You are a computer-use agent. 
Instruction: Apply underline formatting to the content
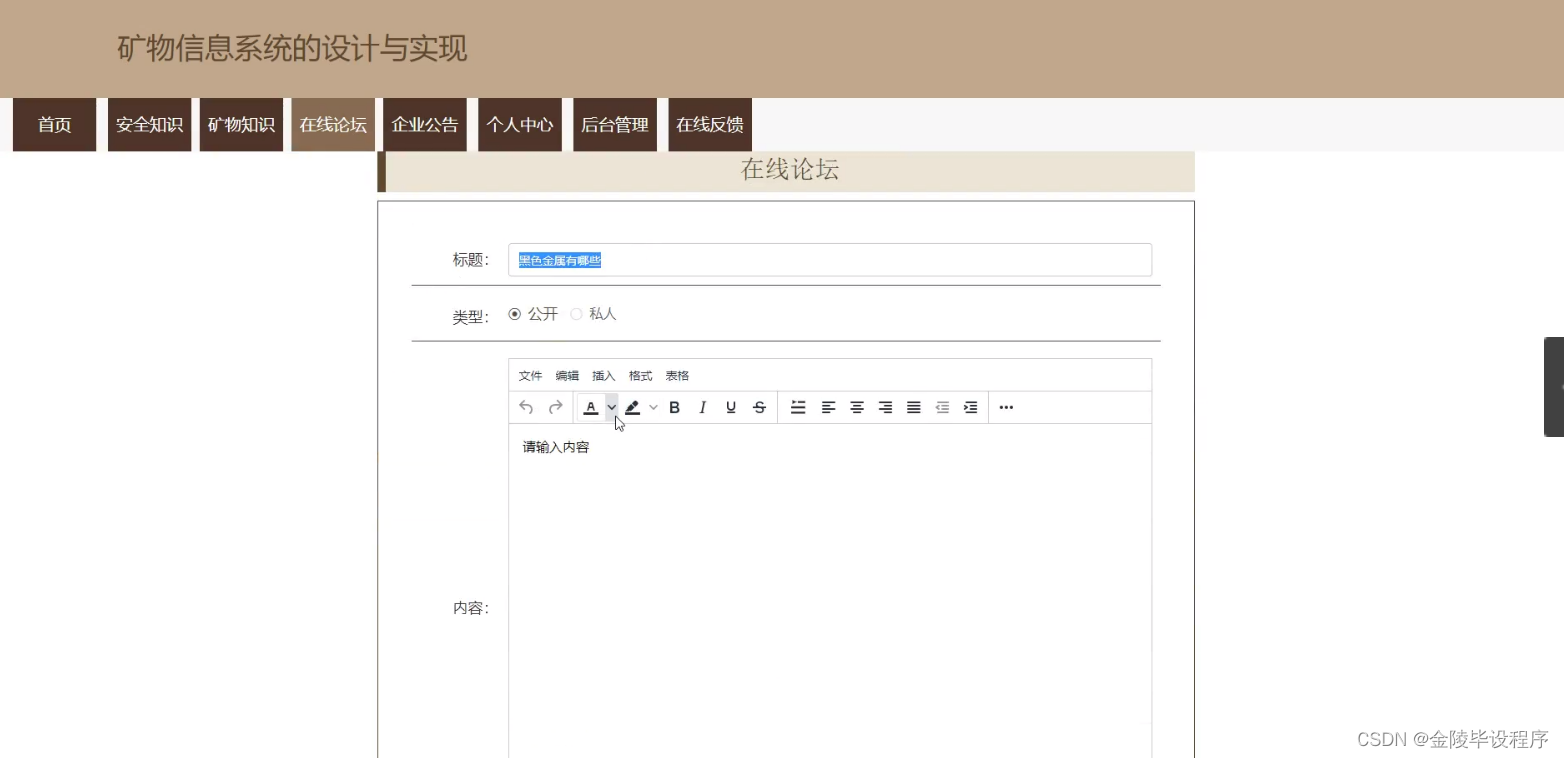(730, 407)
